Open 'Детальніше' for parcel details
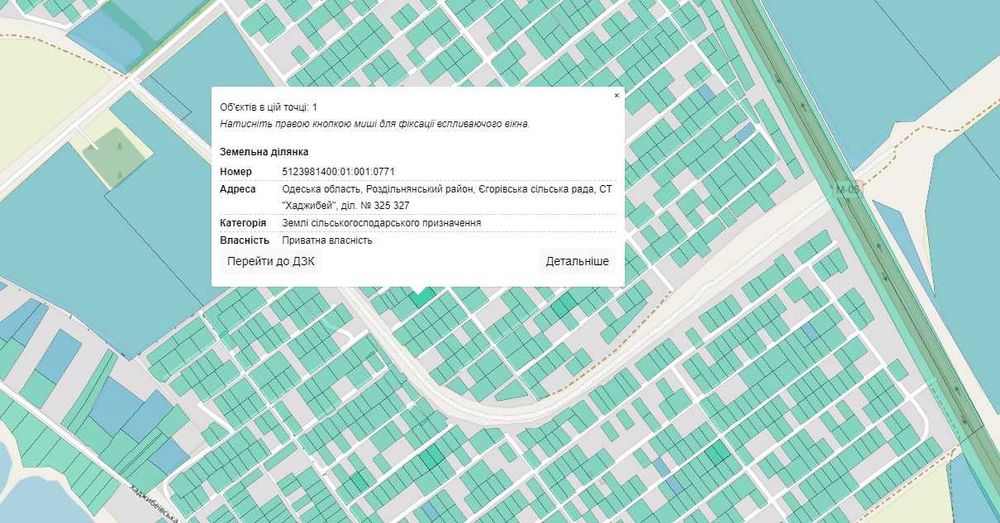This screenshot has height=523, width=1000. click(x=577, y=261)
